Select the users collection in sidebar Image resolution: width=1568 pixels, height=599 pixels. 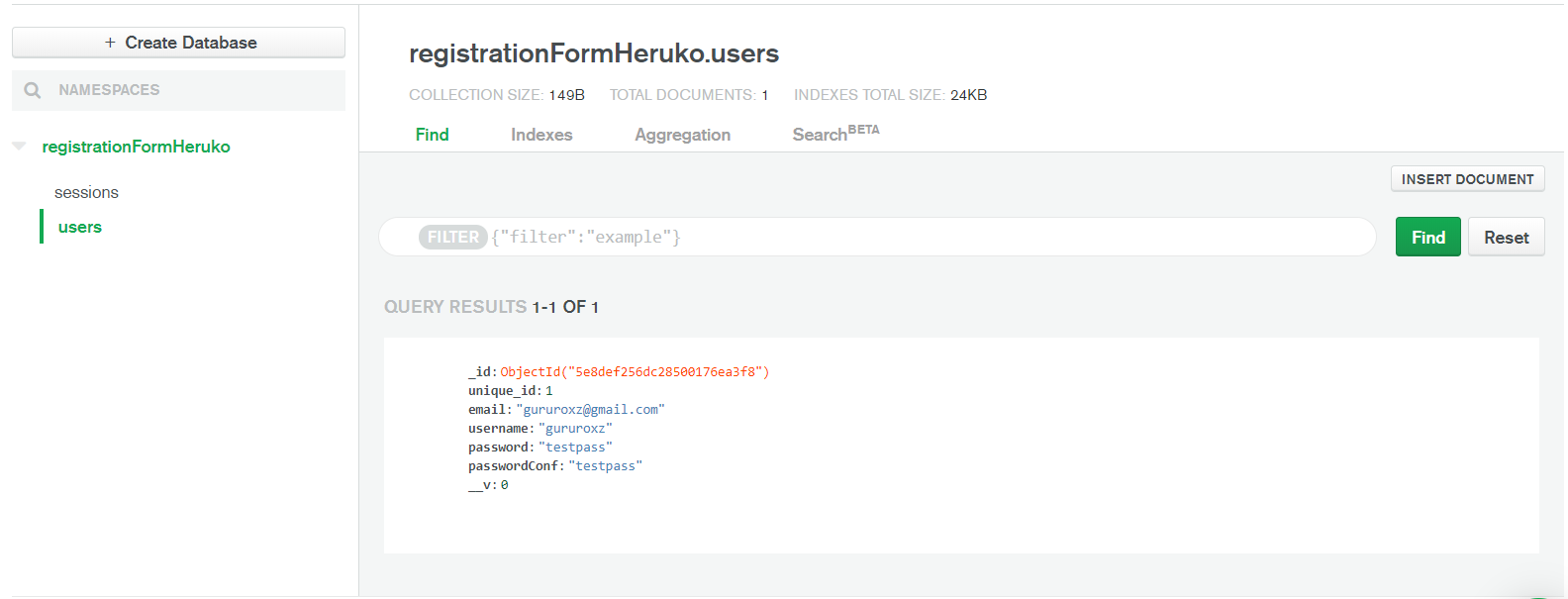click(x=80, y=227)
